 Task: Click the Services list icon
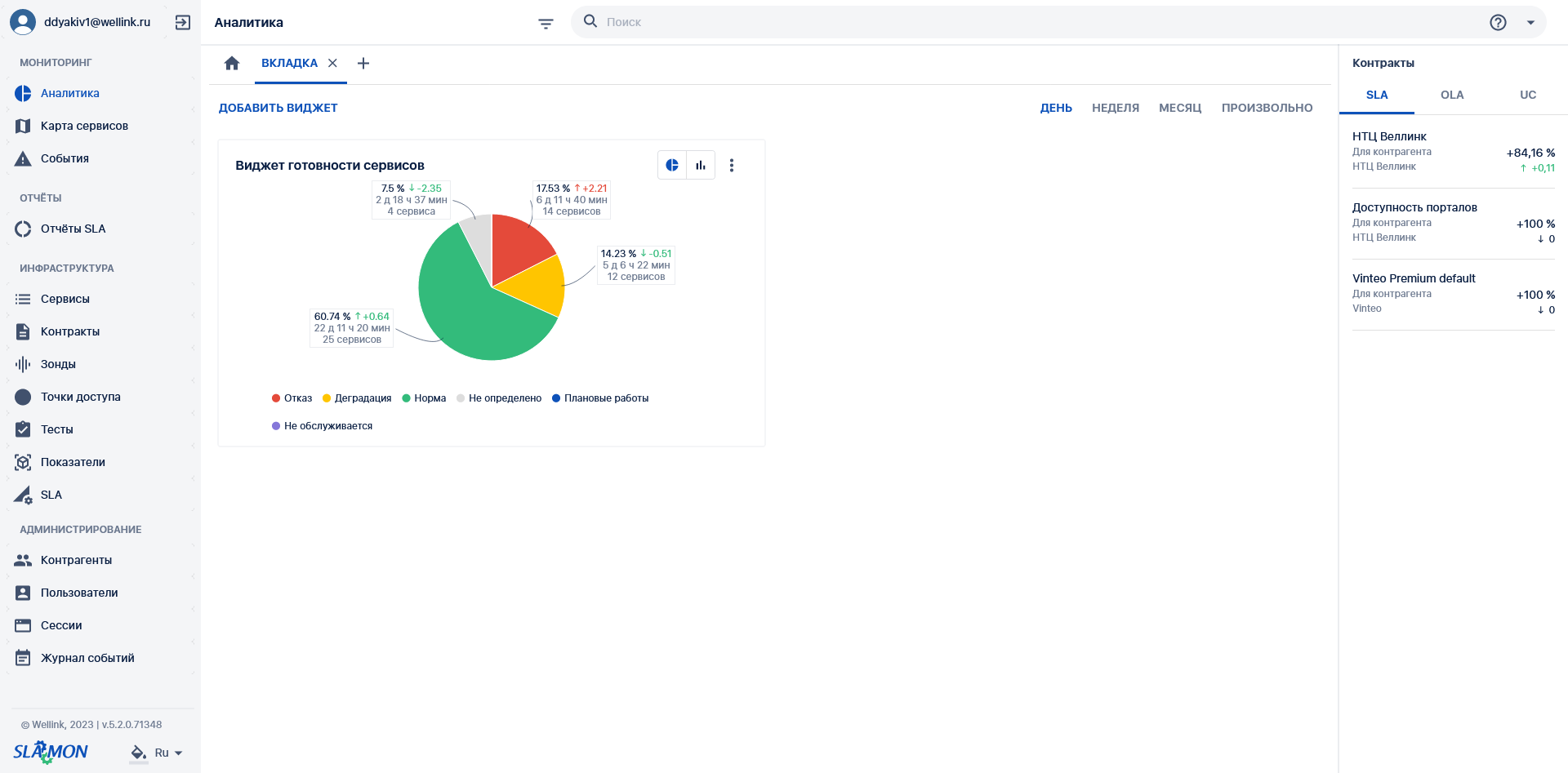(x=23, y=299)
